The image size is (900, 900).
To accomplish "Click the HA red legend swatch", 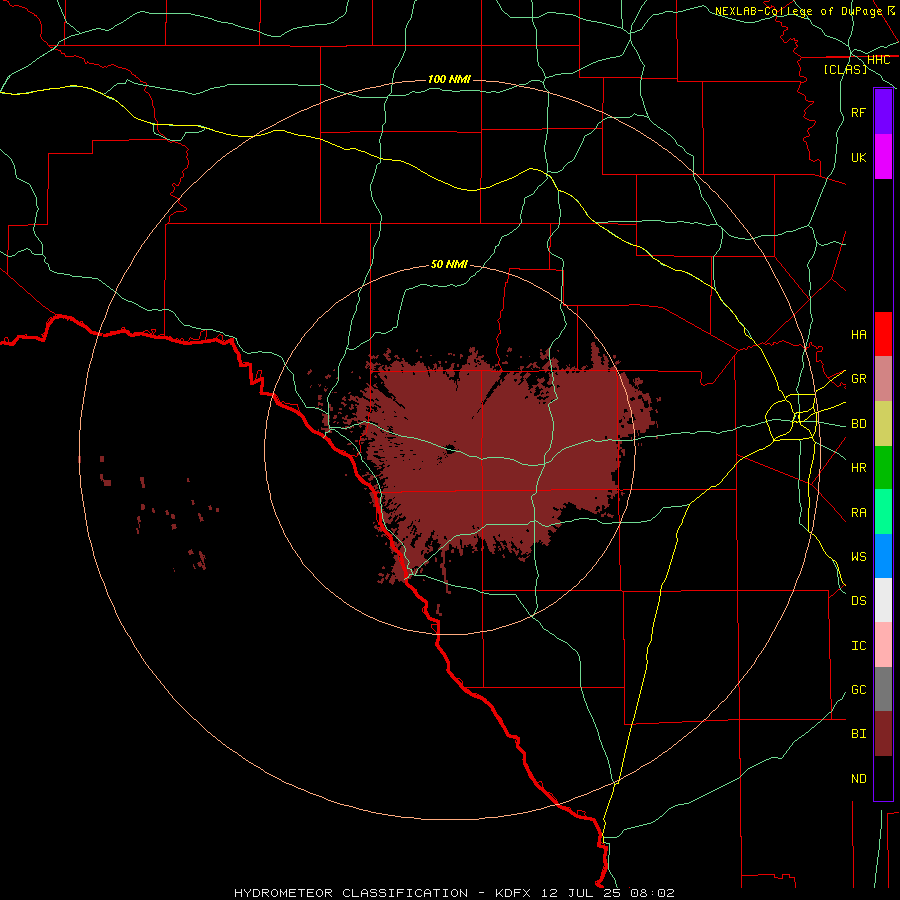I will (x=883, y=334).
